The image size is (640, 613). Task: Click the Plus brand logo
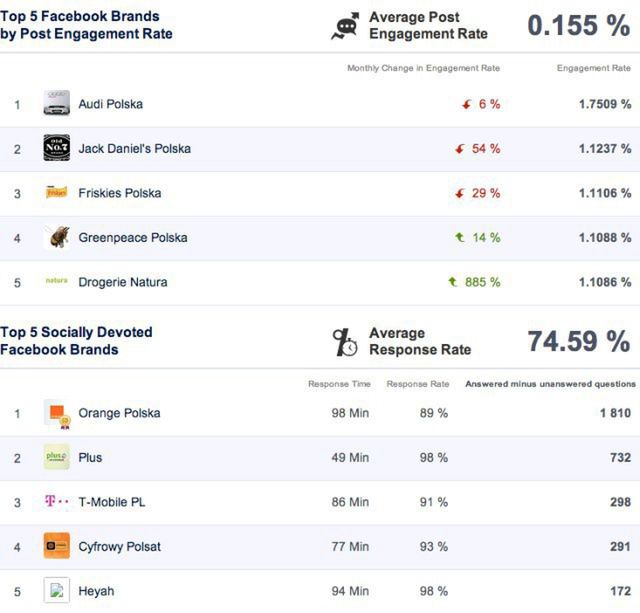tap(57, 457)
